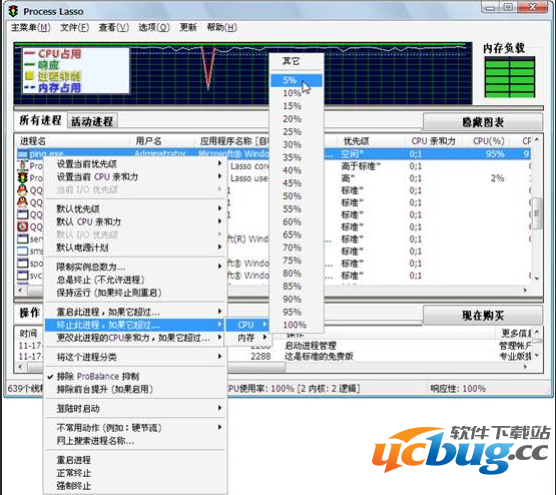Click the process list vertical scrollbar thumb
The height and width of the screenshot is (495, 556).
536,213
